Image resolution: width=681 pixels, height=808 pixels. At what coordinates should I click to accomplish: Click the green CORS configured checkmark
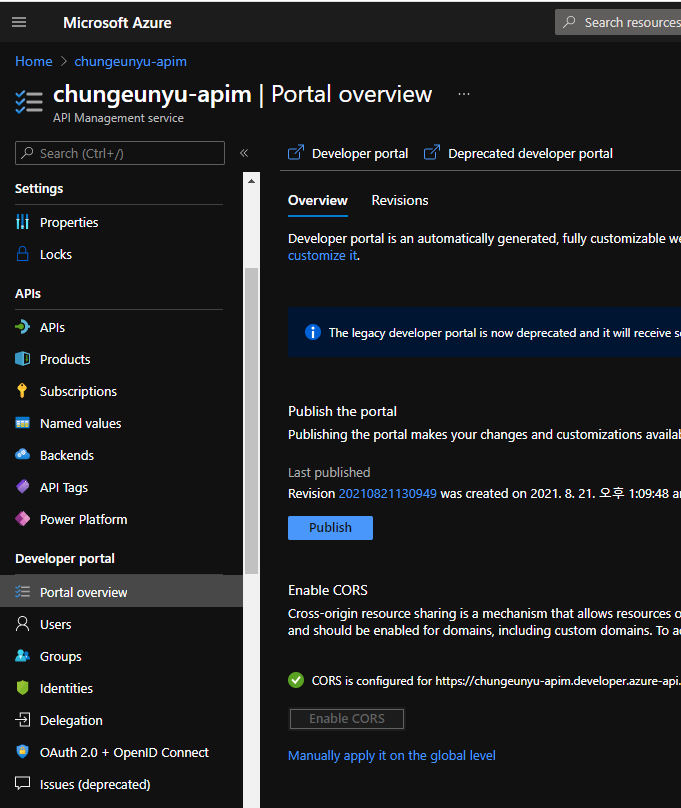coord(296,680)
